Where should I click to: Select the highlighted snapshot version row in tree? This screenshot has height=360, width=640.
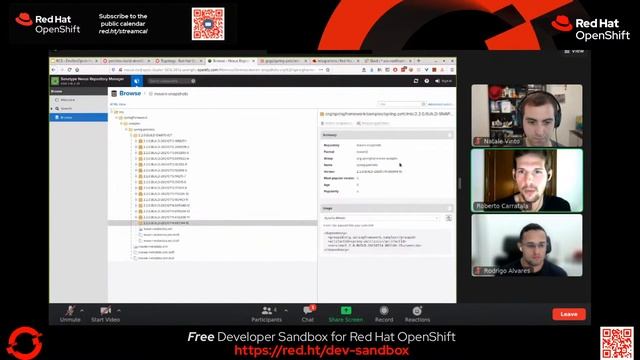pos(212,223)
